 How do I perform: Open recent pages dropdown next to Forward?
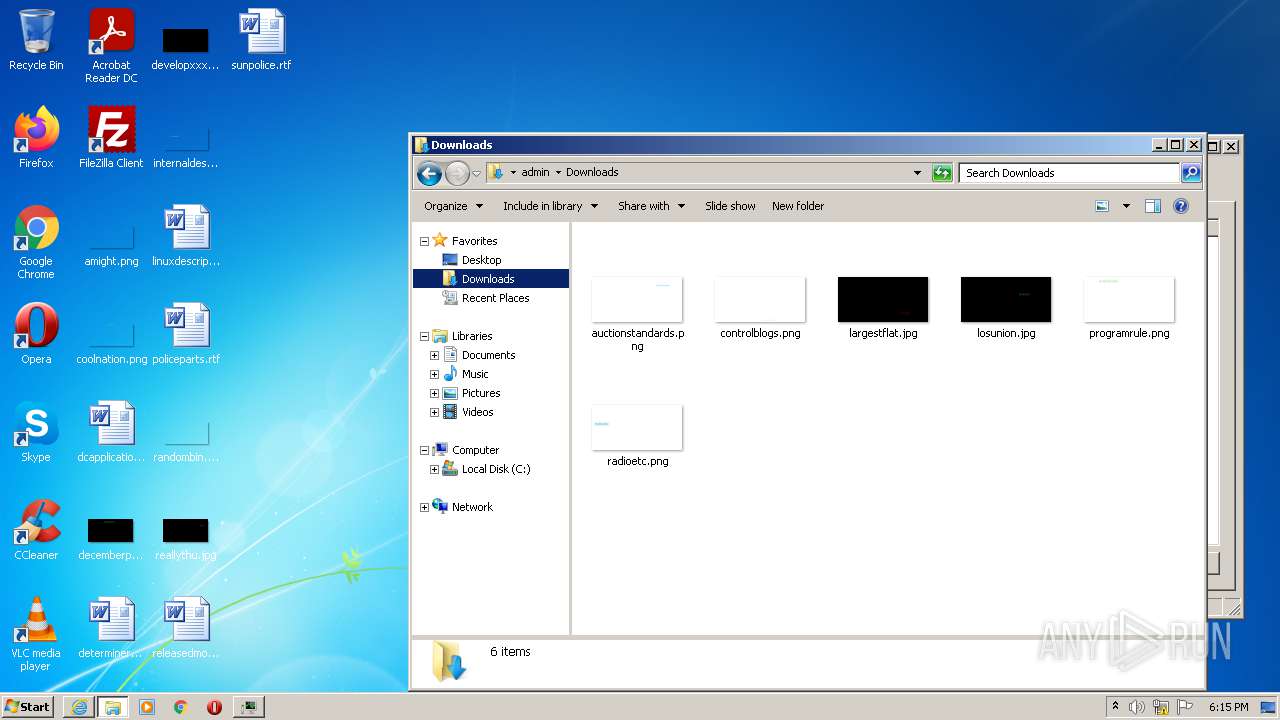pyautogui.click(x=476, y=173)
